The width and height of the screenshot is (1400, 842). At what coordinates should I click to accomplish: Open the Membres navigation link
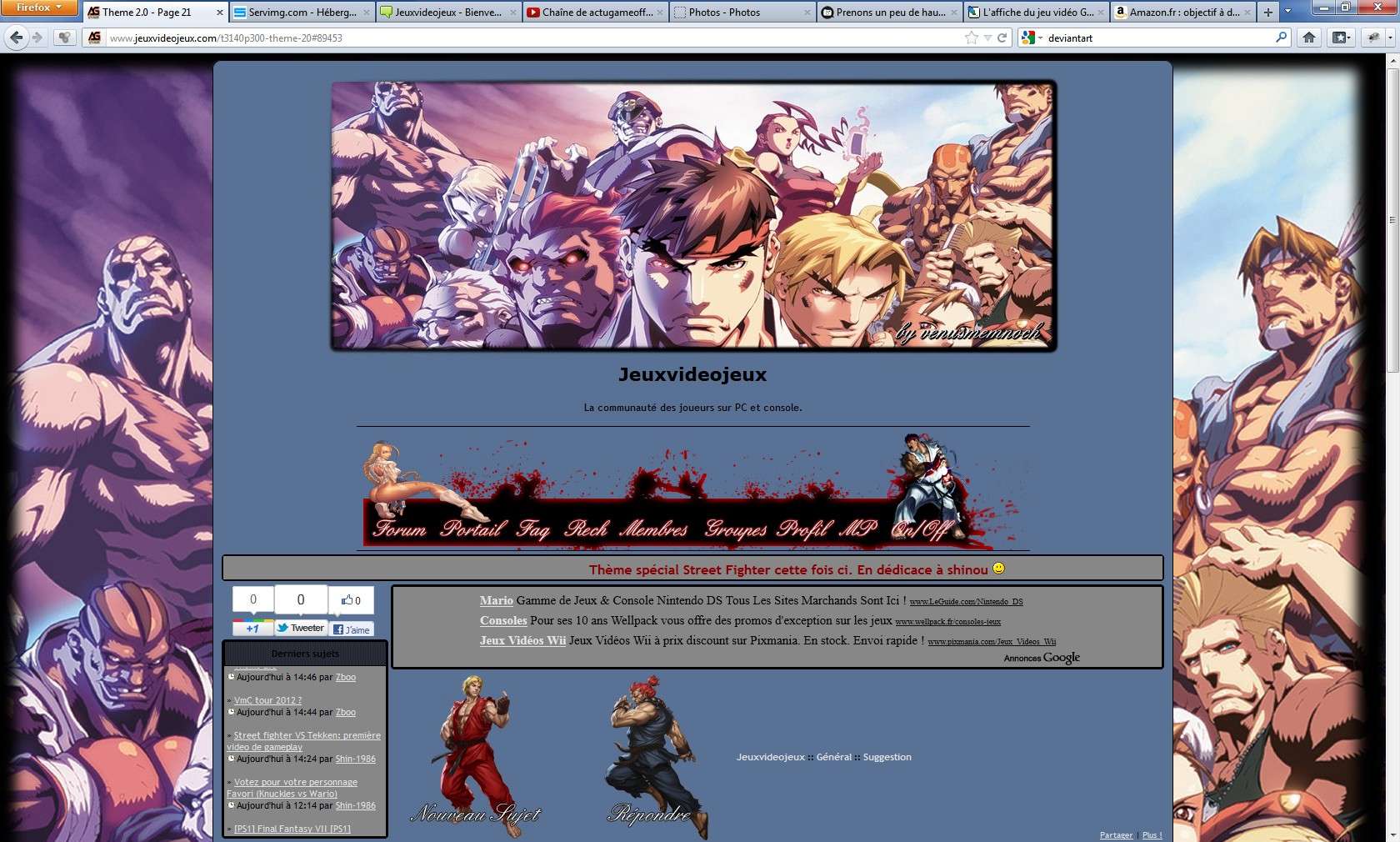(x=654, y=529)
